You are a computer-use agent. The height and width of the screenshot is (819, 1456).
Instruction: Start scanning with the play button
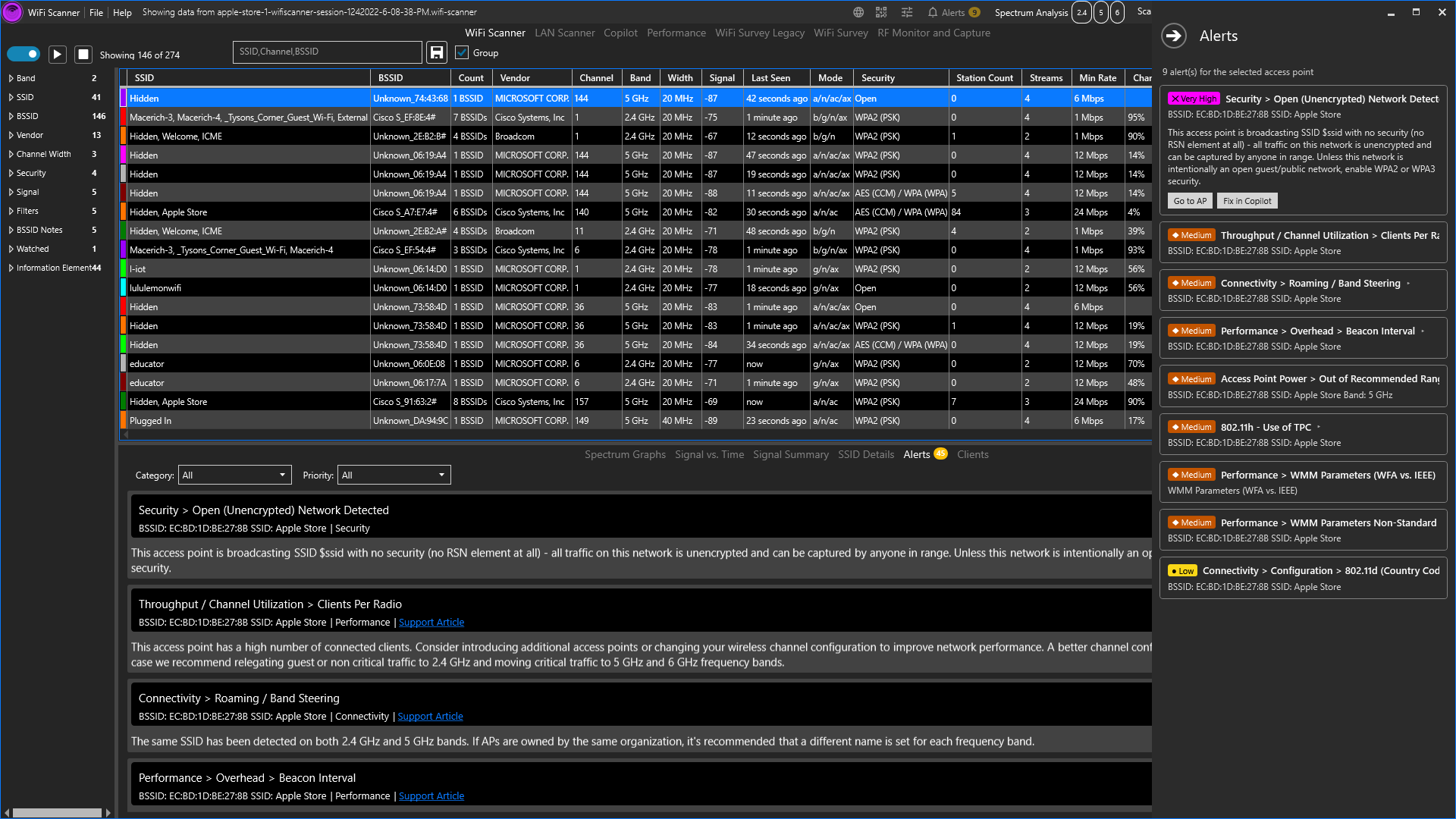(x=57, y=55)
